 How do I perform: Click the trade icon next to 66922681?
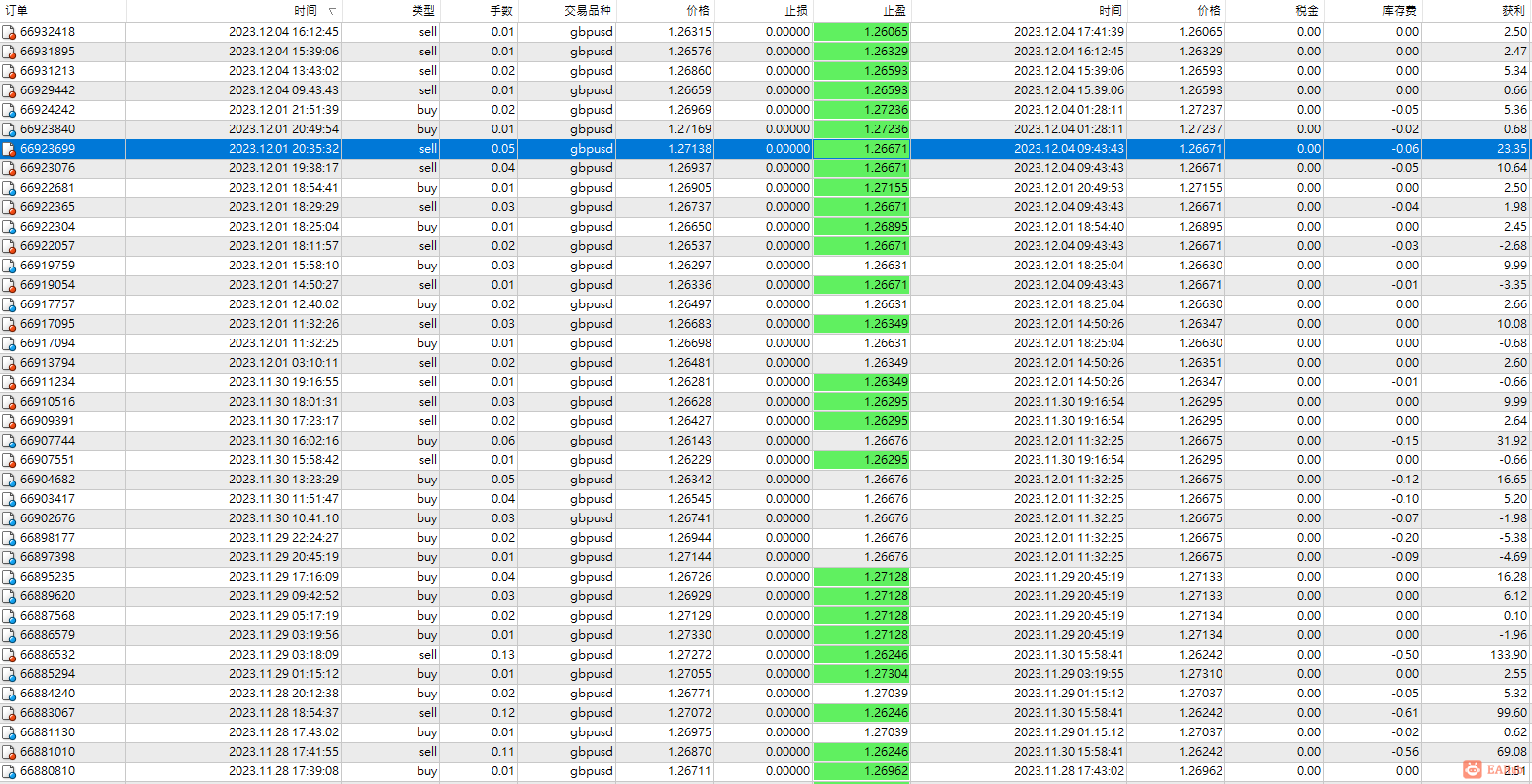coord(9,188)
